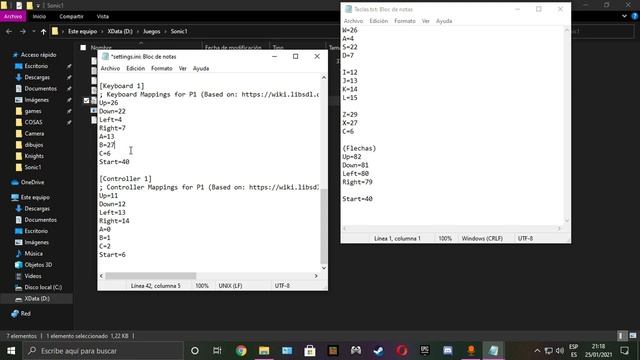
Task: Open the notification action center
Action: [x=624, y=351]
